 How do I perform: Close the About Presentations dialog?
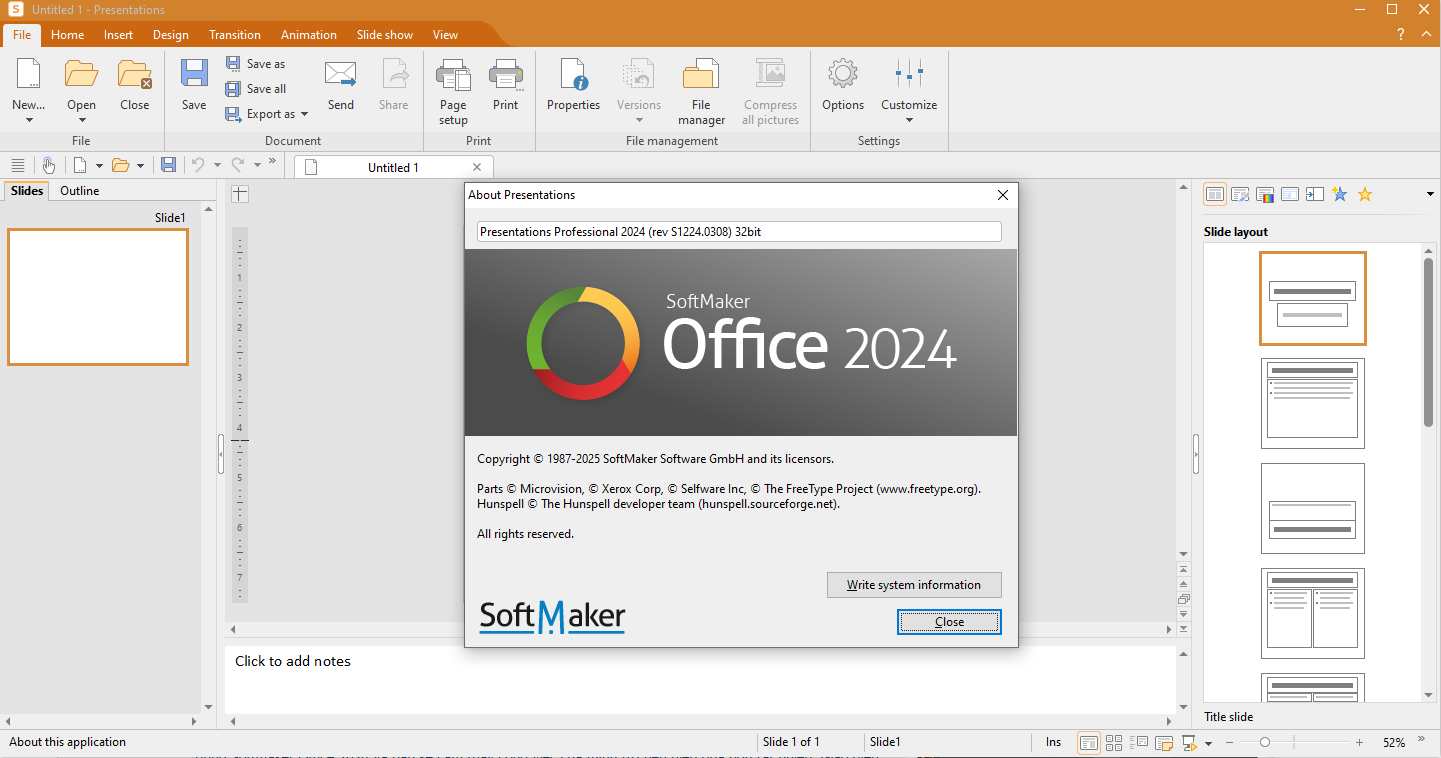pyautogui.click(x=948, y=621)
